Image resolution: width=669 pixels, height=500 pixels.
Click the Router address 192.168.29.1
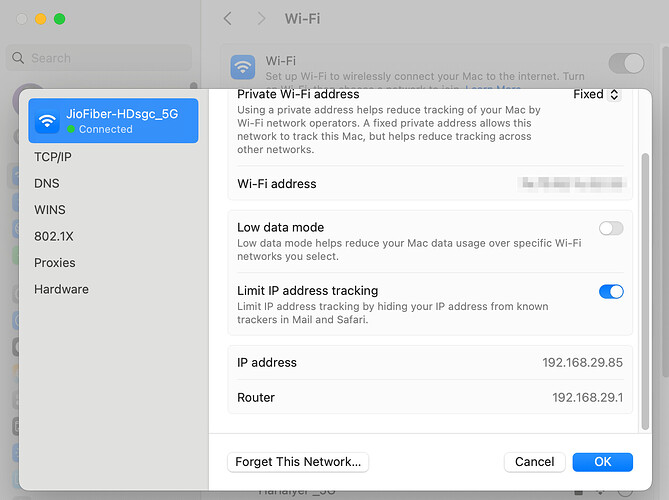tap(587, 398)
